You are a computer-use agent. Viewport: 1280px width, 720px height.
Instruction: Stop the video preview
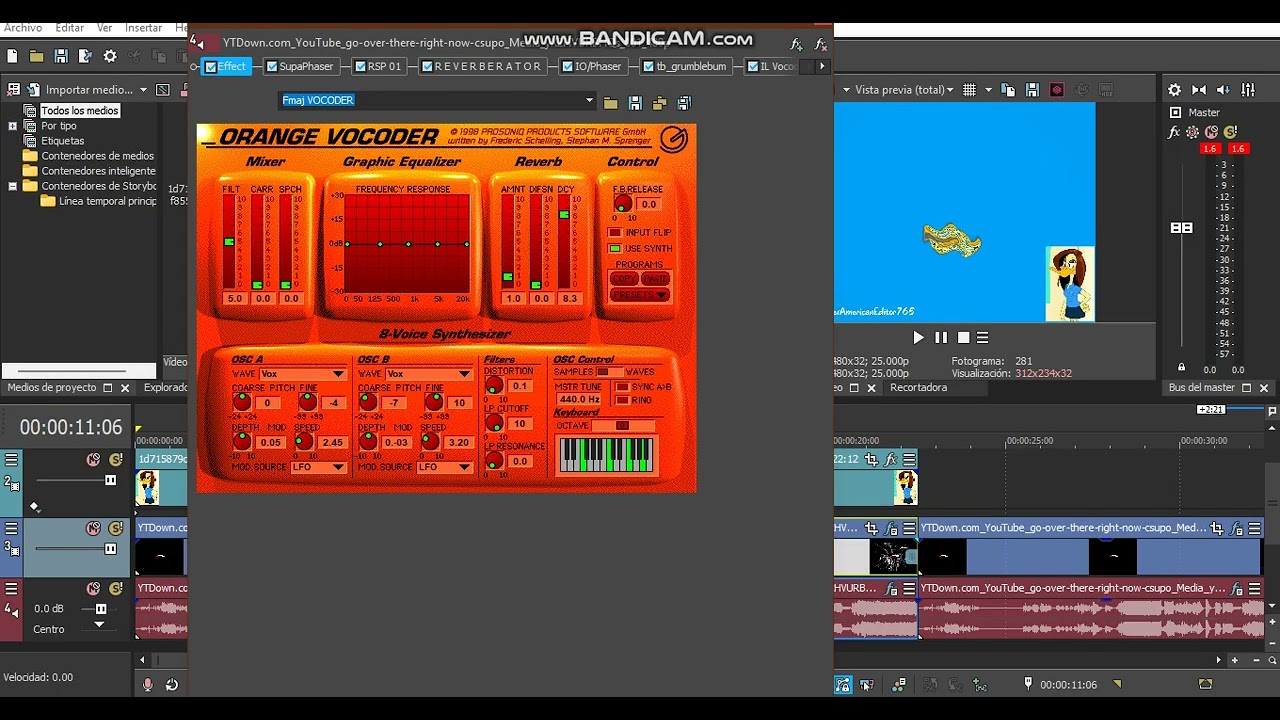tap(963, 338)
